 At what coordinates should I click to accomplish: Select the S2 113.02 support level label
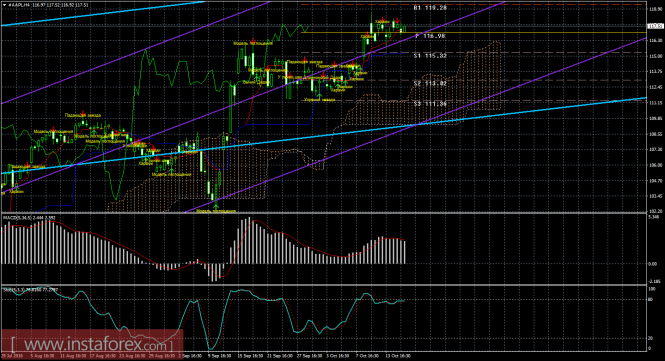click(430, 84)
